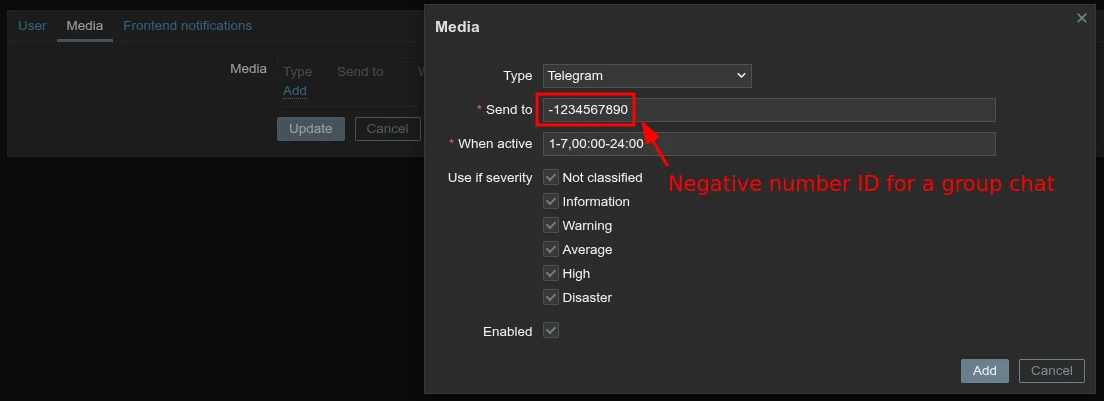Viewport: 1104px width, 401px height.
Task: Toggle the Average severity checkbox
Action: [551, 249]
